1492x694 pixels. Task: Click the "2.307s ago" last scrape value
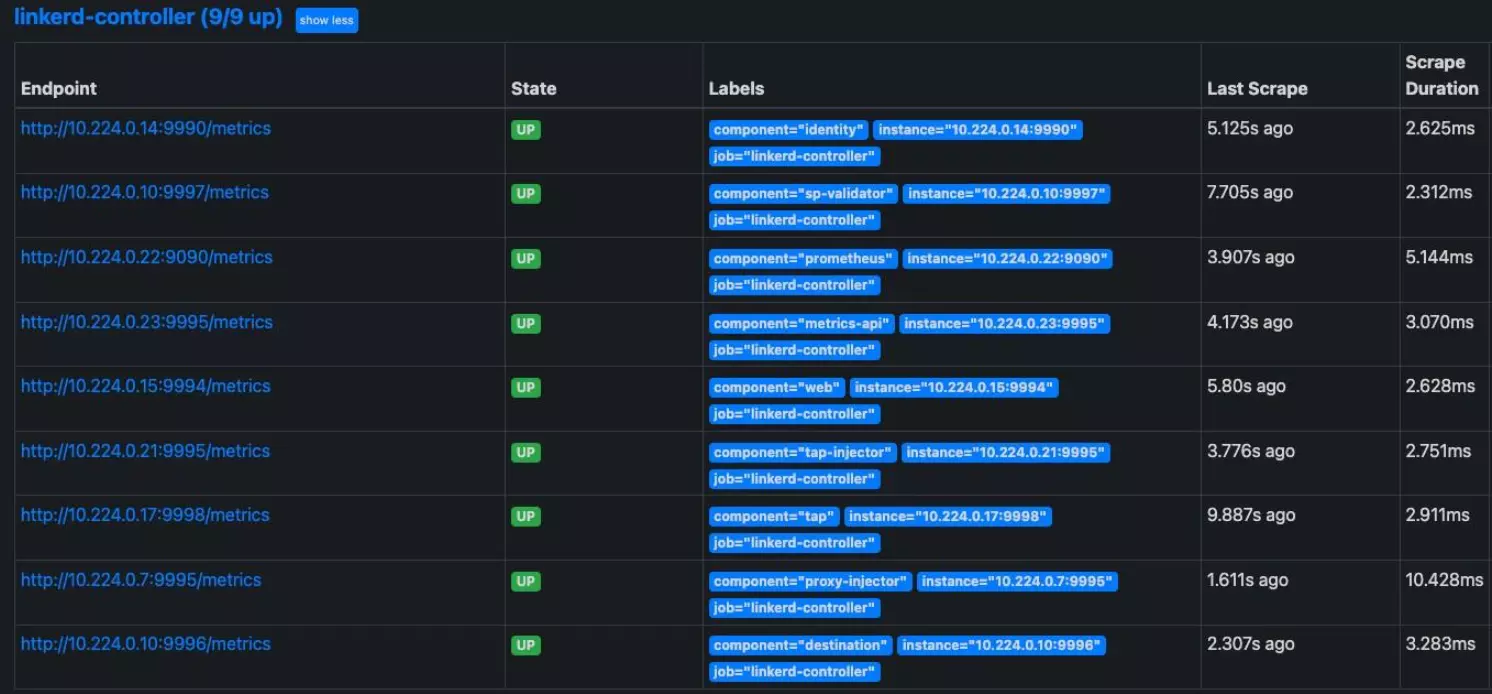pos(1250,644)
